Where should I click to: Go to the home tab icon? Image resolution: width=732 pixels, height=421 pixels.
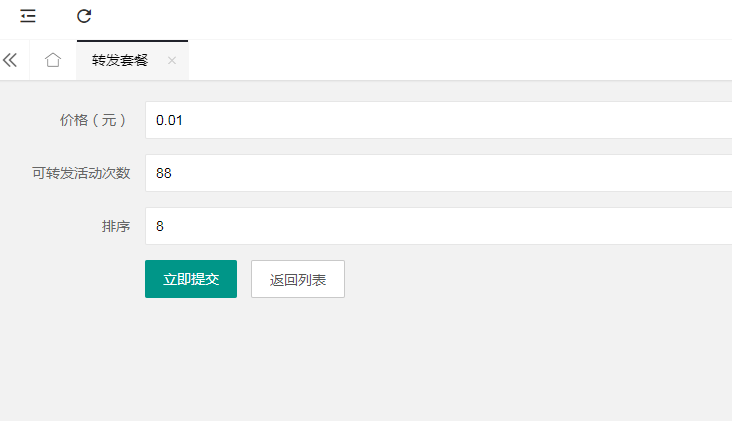(x=53, y=60)
